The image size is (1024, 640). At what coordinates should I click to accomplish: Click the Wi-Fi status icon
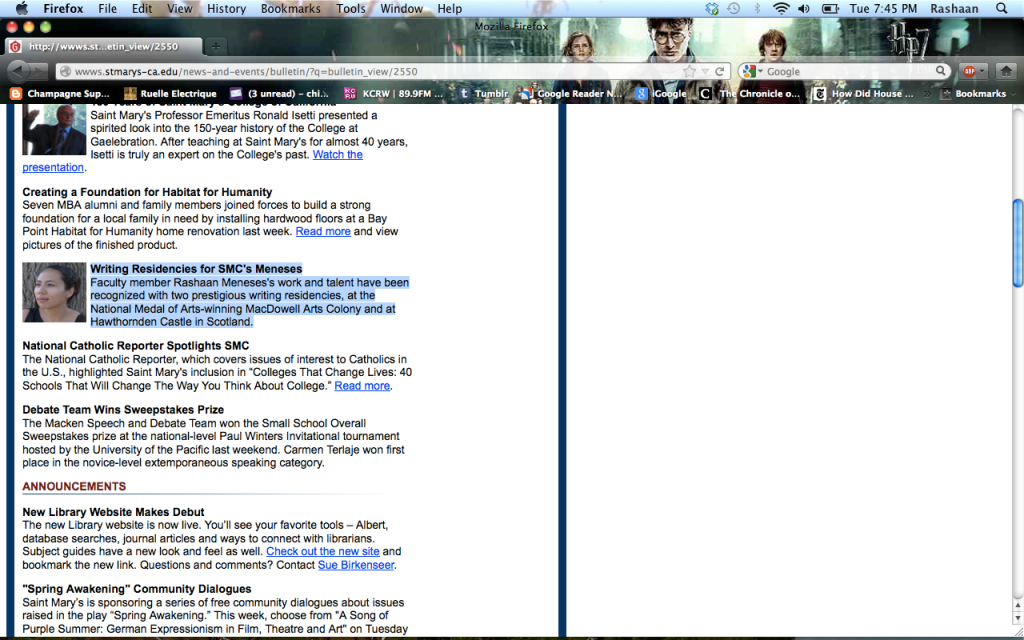[781, 8]
